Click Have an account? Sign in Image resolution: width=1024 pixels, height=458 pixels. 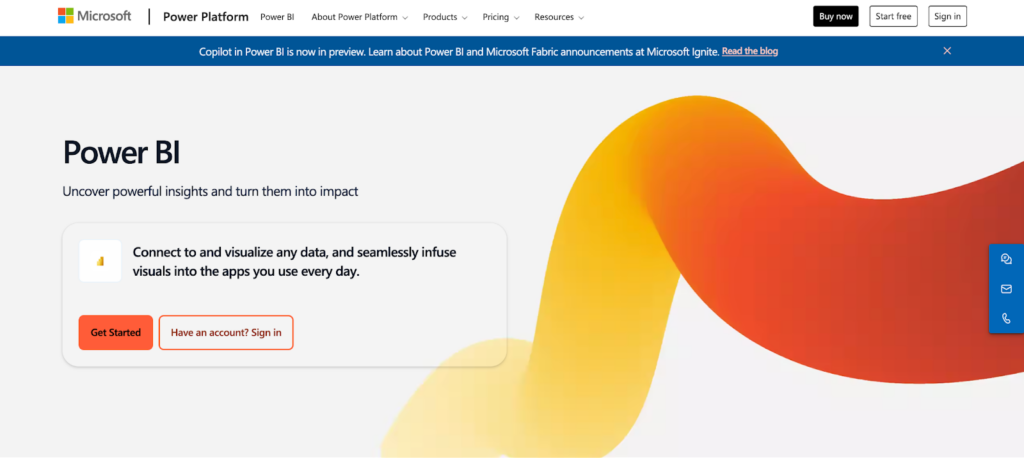coord(226,333)
